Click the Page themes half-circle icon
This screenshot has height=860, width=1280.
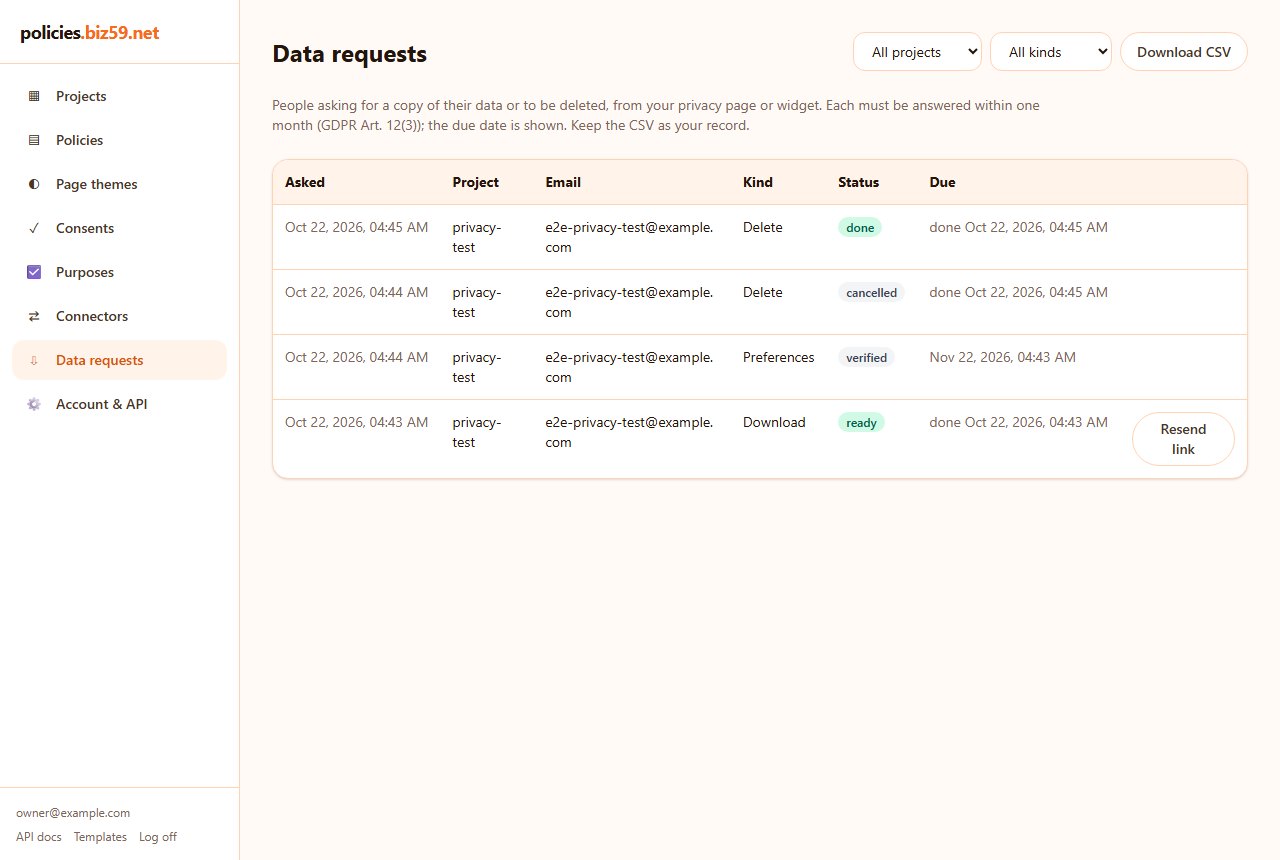click(34, 184)
